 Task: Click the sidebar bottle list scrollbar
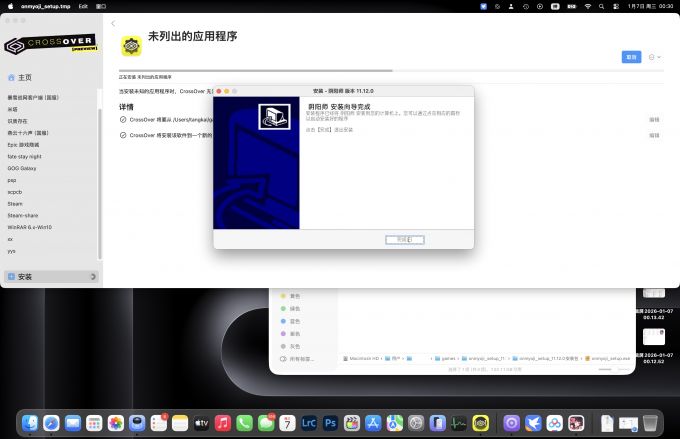100,184
